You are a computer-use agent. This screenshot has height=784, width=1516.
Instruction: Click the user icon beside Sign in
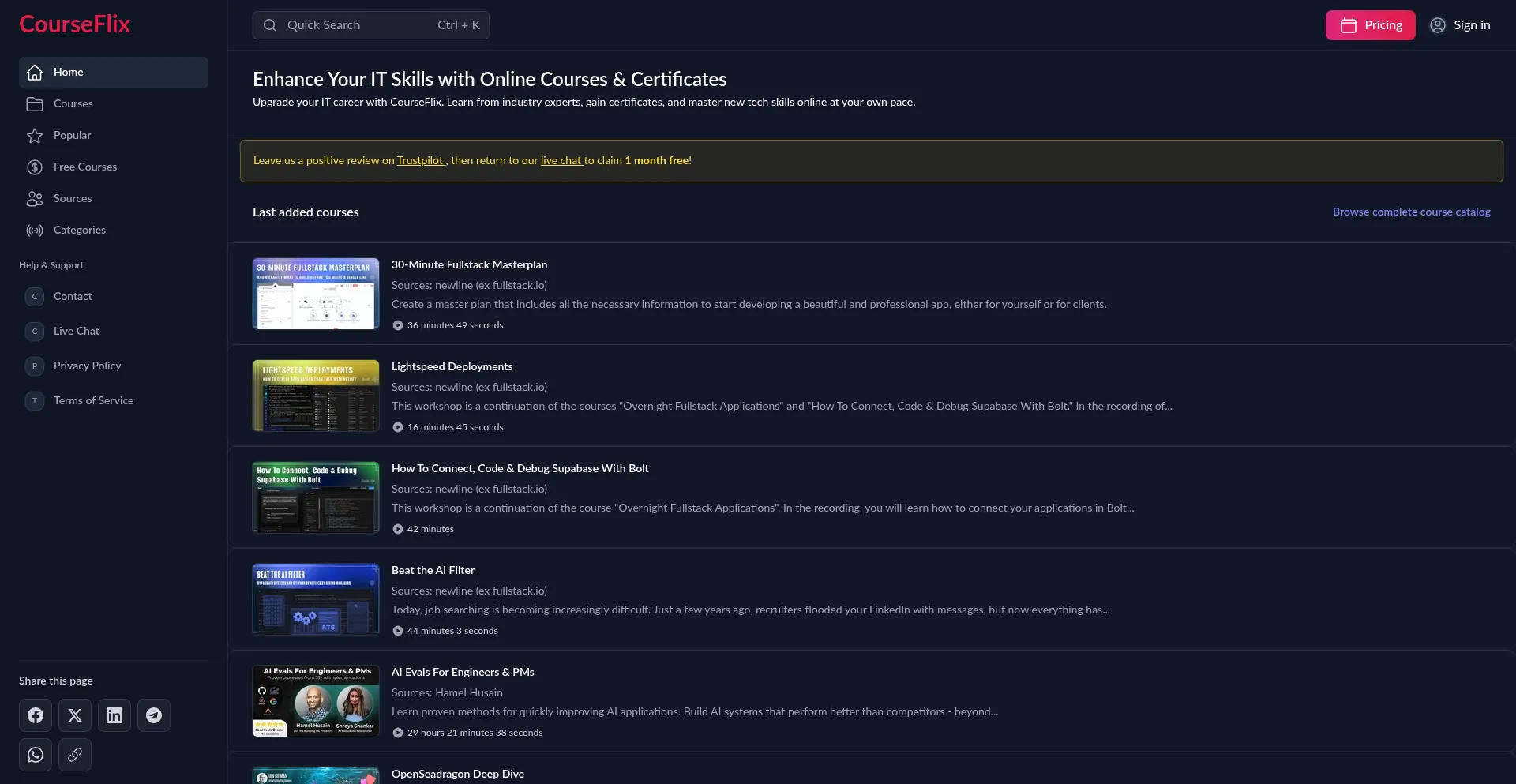(x=1438, y=25)
